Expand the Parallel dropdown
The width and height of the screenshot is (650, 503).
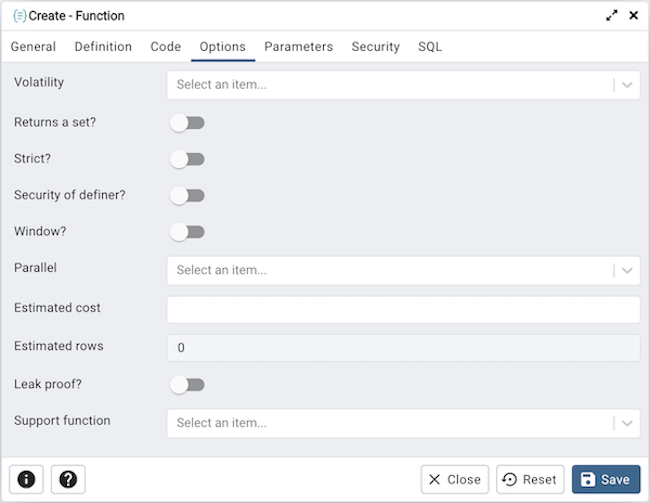[402, 270]
